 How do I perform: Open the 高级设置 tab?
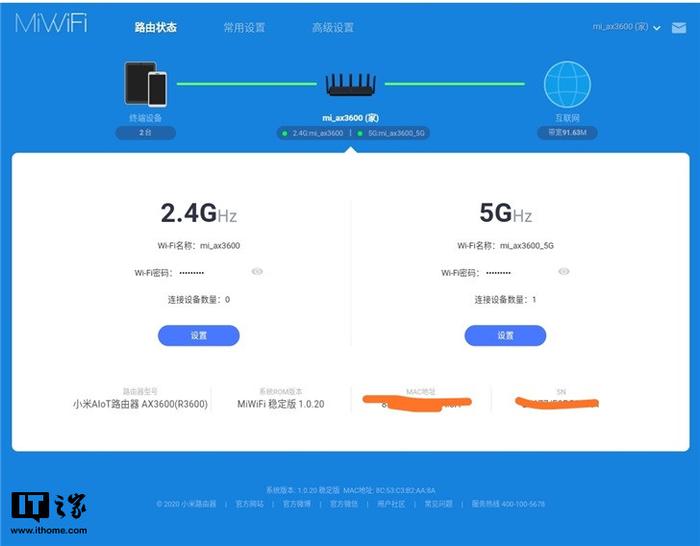(333, 28)
